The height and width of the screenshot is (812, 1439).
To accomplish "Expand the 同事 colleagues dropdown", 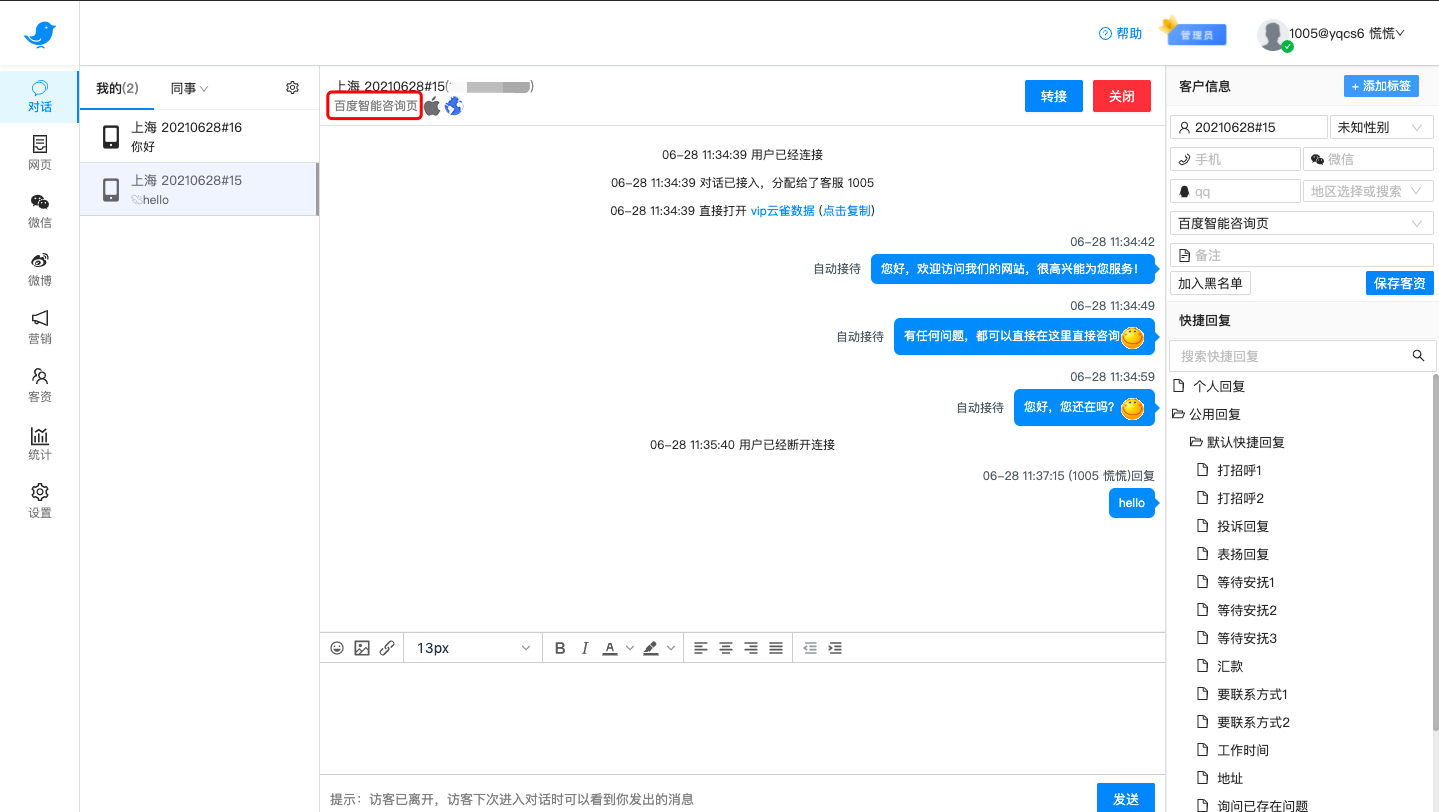I will pyautogui.click(x=189, y=87).
